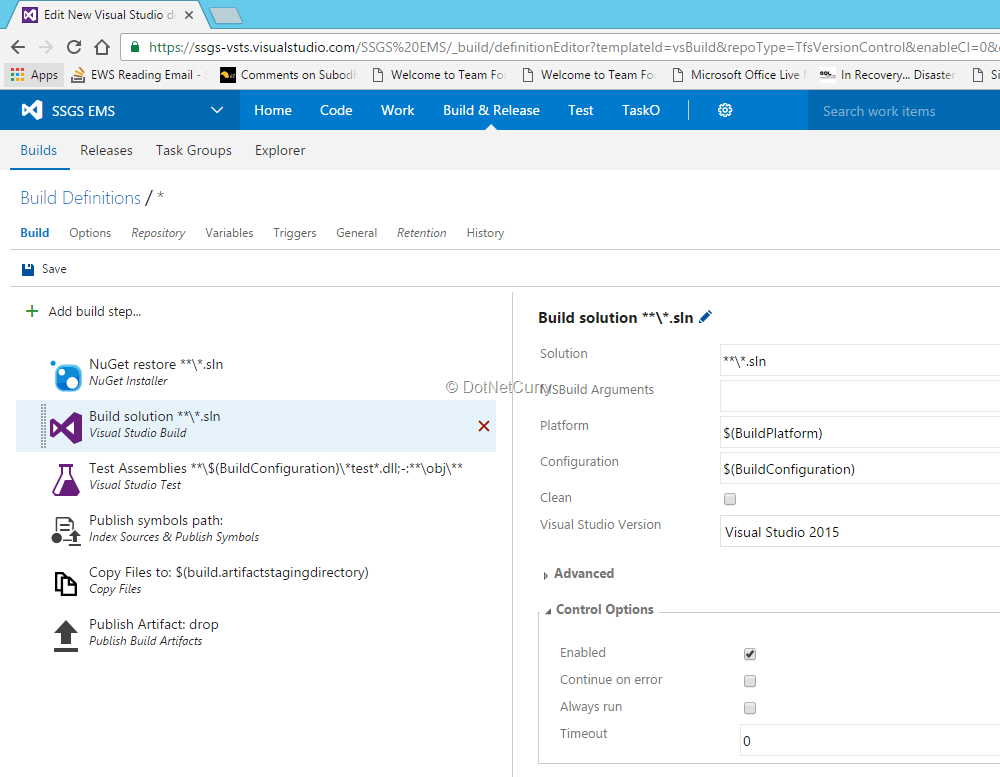Reload the page with the refresh icon
Image resolution: width=1000 pixels, height=777 pixels.
[x=74, y=47]
